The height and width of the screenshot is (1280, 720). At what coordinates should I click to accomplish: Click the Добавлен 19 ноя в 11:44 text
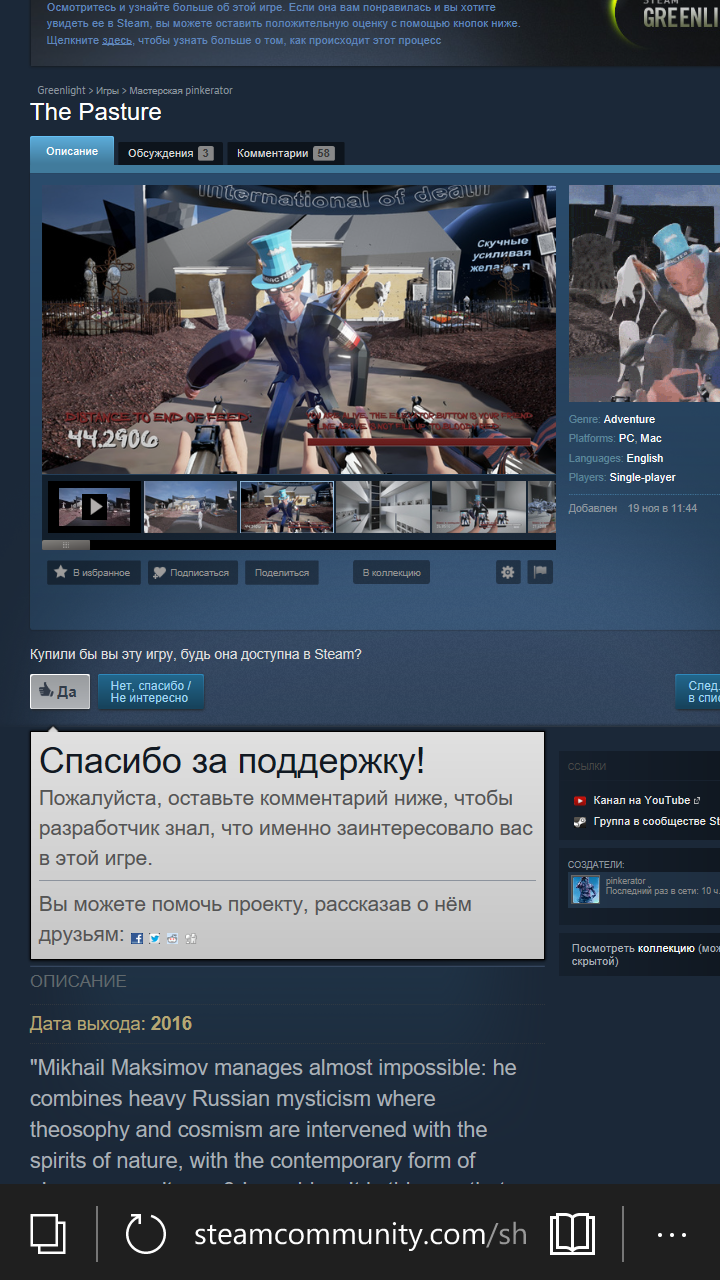tap(633, 509)
